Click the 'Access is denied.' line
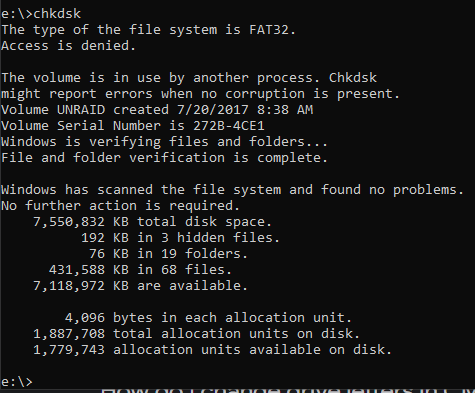 pyautogui.click(x=68, y=46)
